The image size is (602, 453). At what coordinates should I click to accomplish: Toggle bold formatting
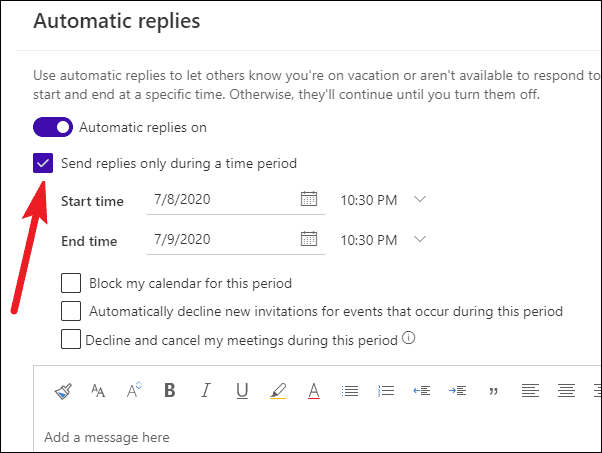click(169, 391)
